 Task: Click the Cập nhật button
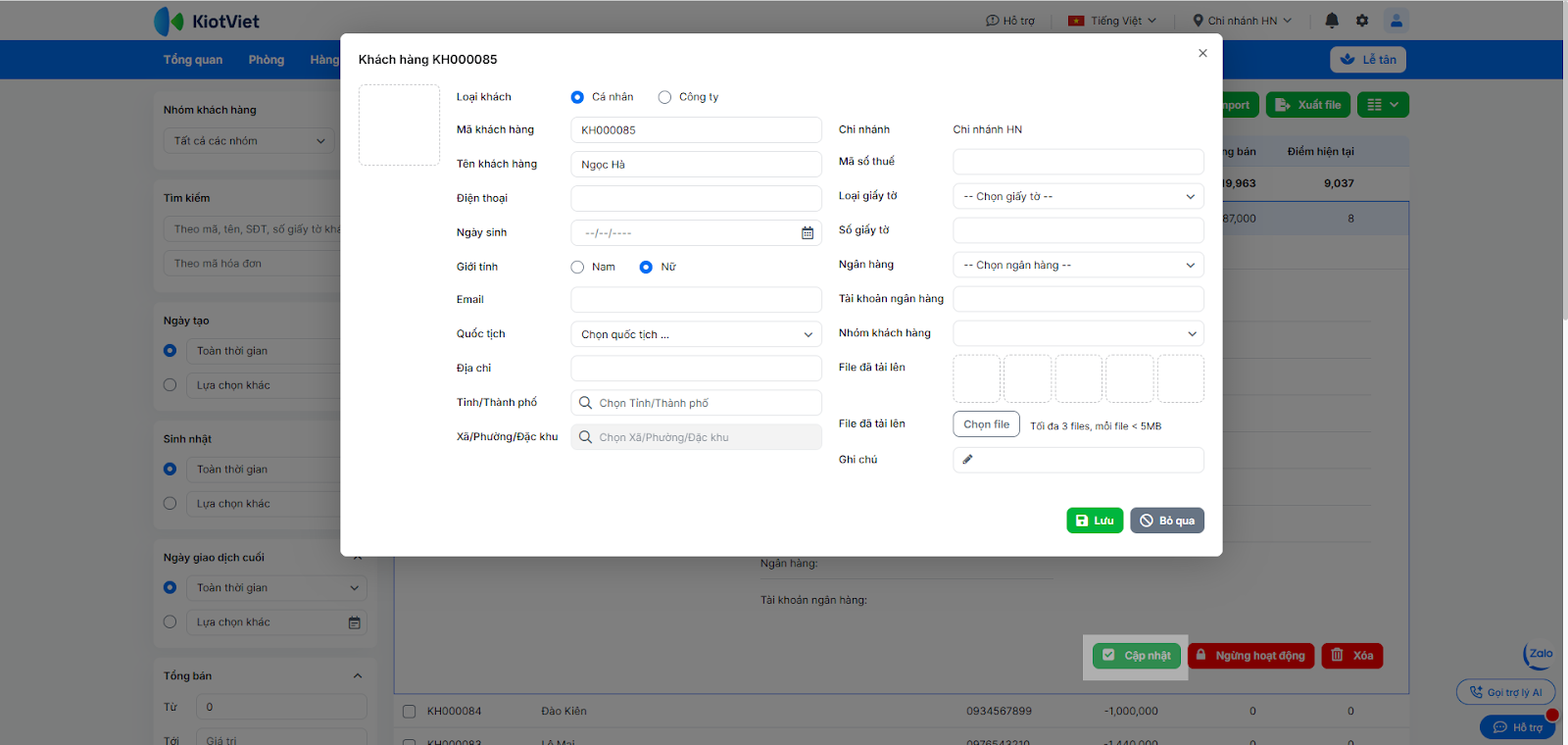[x=1137, y=656]
